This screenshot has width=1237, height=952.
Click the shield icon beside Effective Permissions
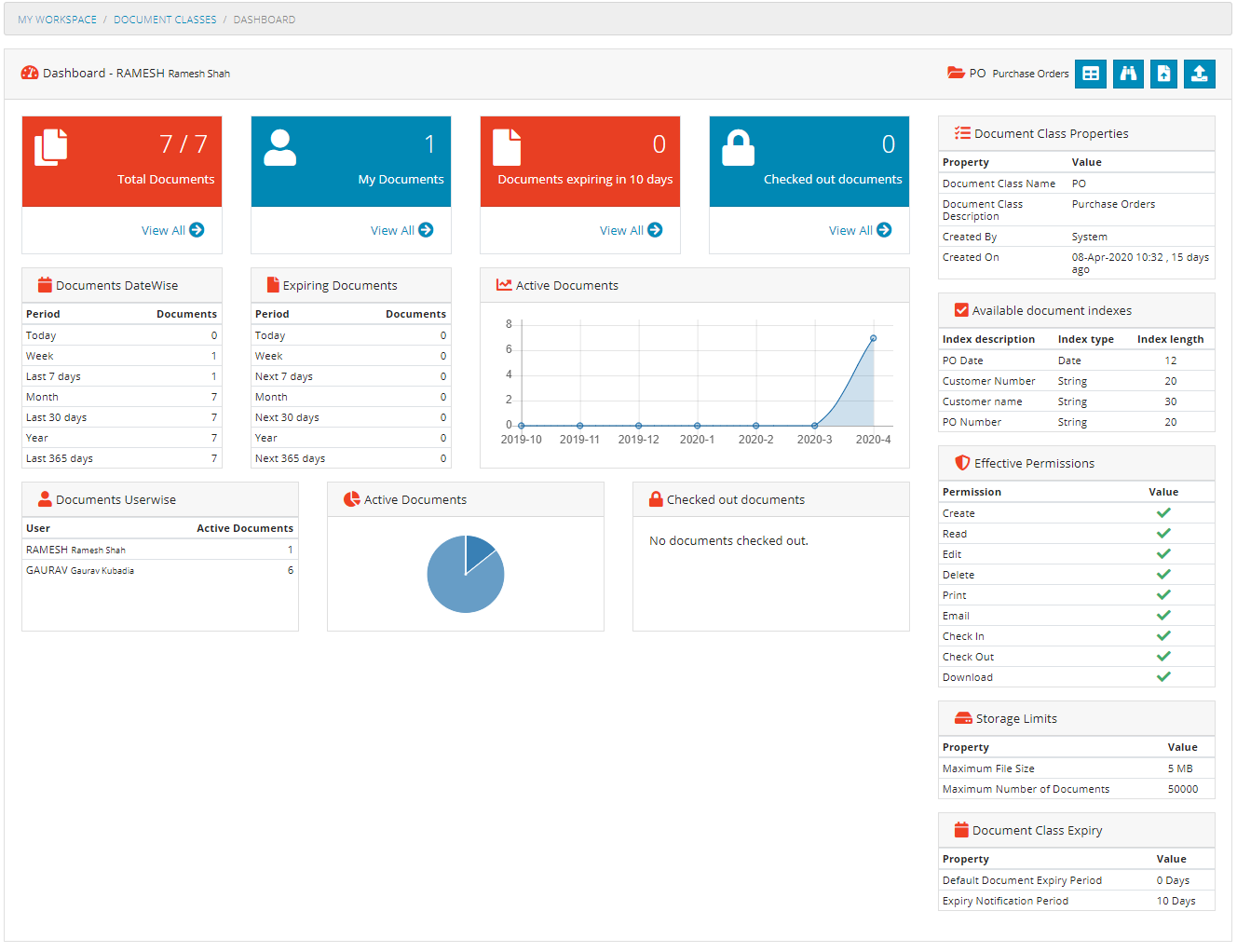click(x=961, y=462)
